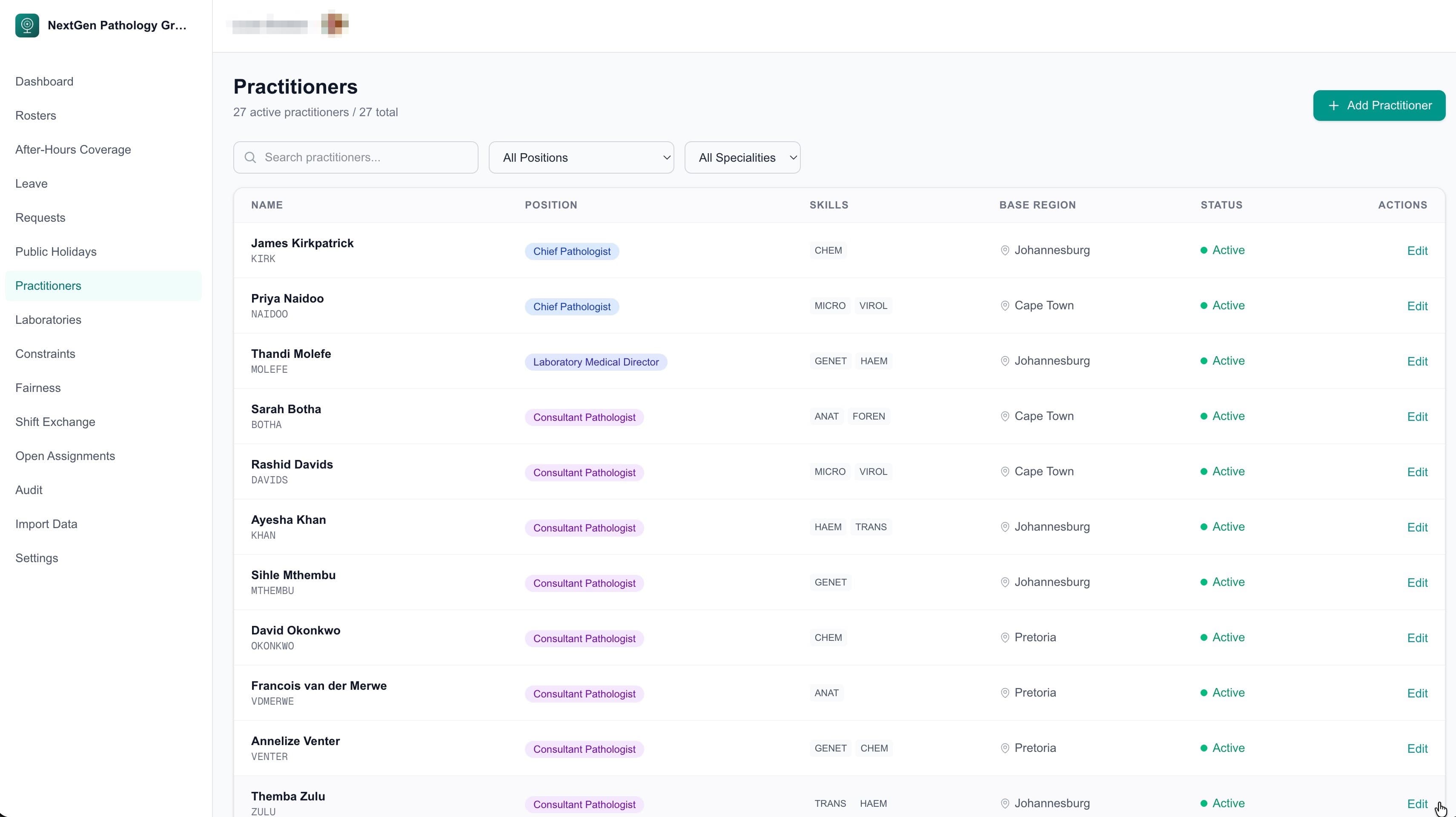Open the Rosters page from the sidebar
The height and width of the screenshot is (817, 1456).
pyautogui.click(x=36, y=116)
